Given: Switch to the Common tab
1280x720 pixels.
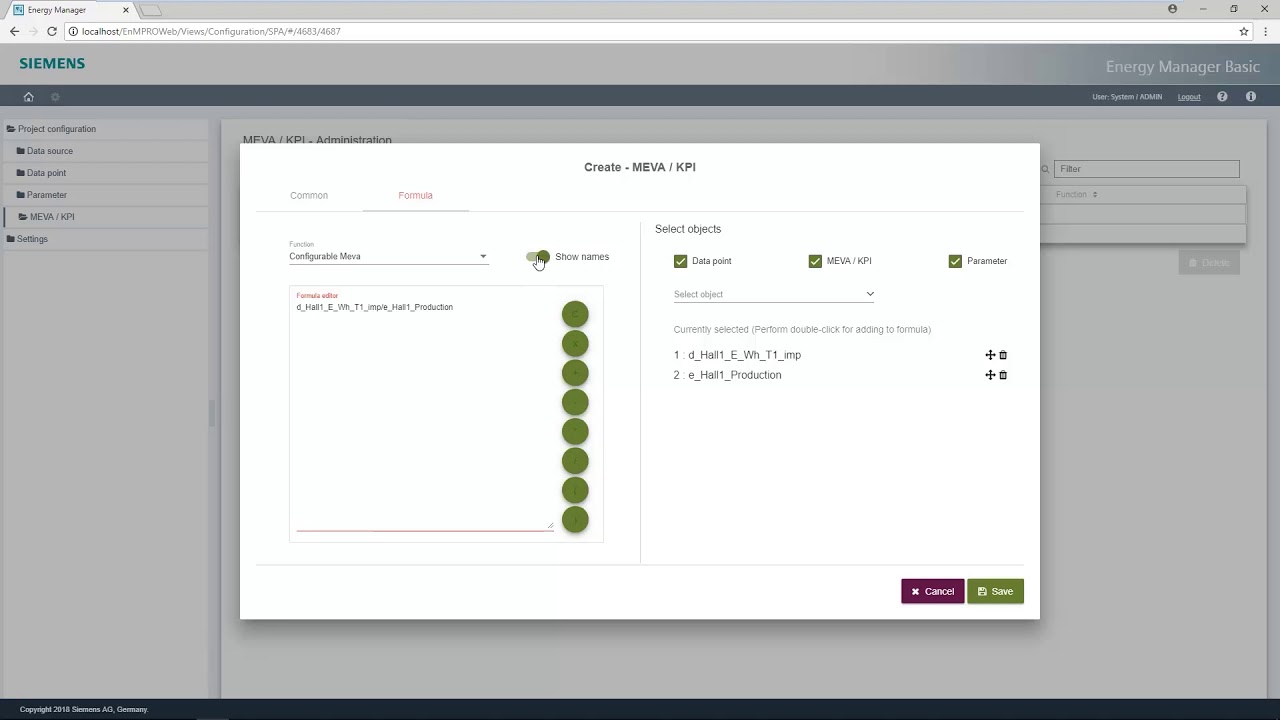Looking at the screenshot, I should click(x=309, y=195).
